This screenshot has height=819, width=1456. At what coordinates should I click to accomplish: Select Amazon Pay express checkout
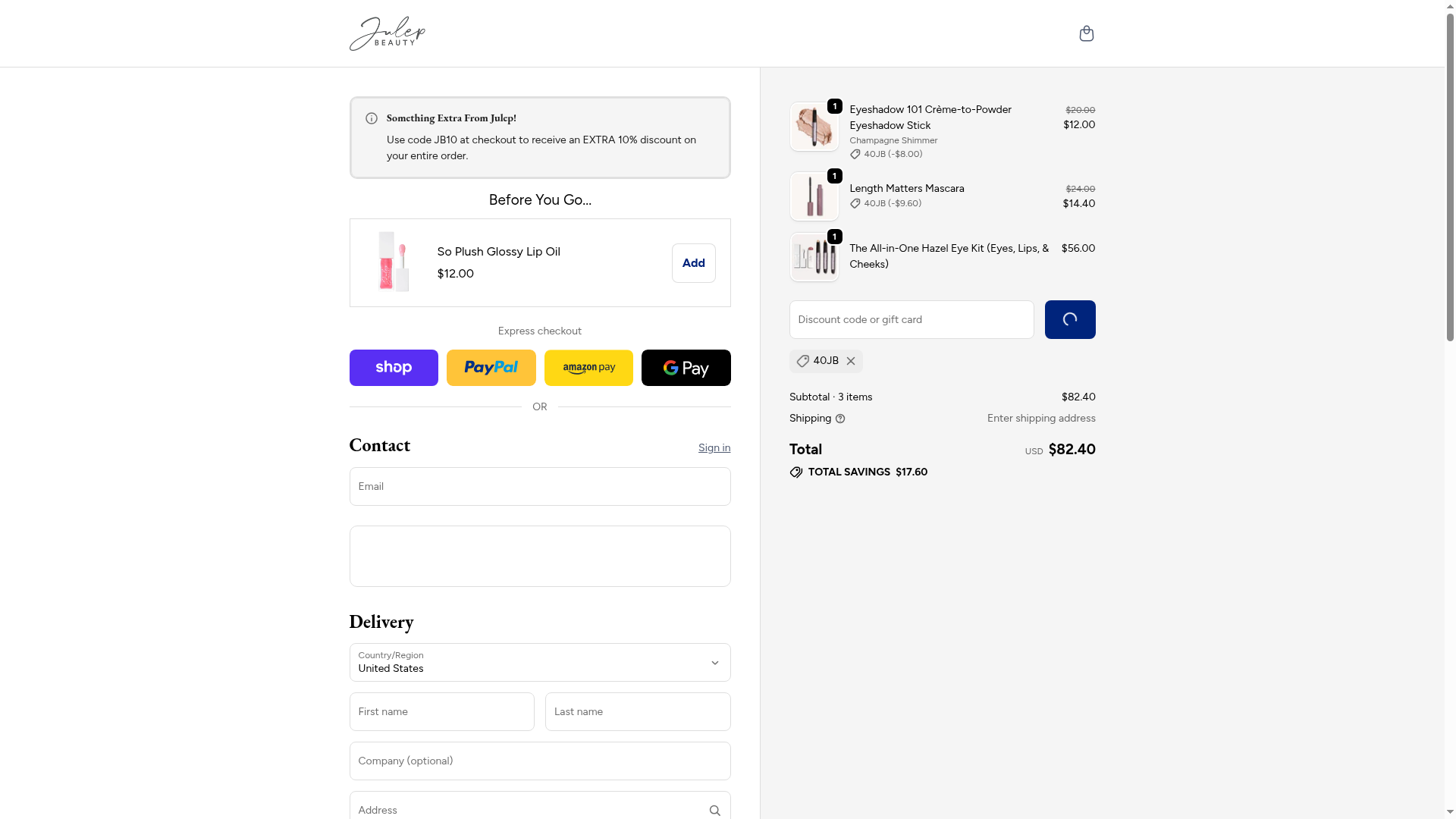[x=588, y=368]
